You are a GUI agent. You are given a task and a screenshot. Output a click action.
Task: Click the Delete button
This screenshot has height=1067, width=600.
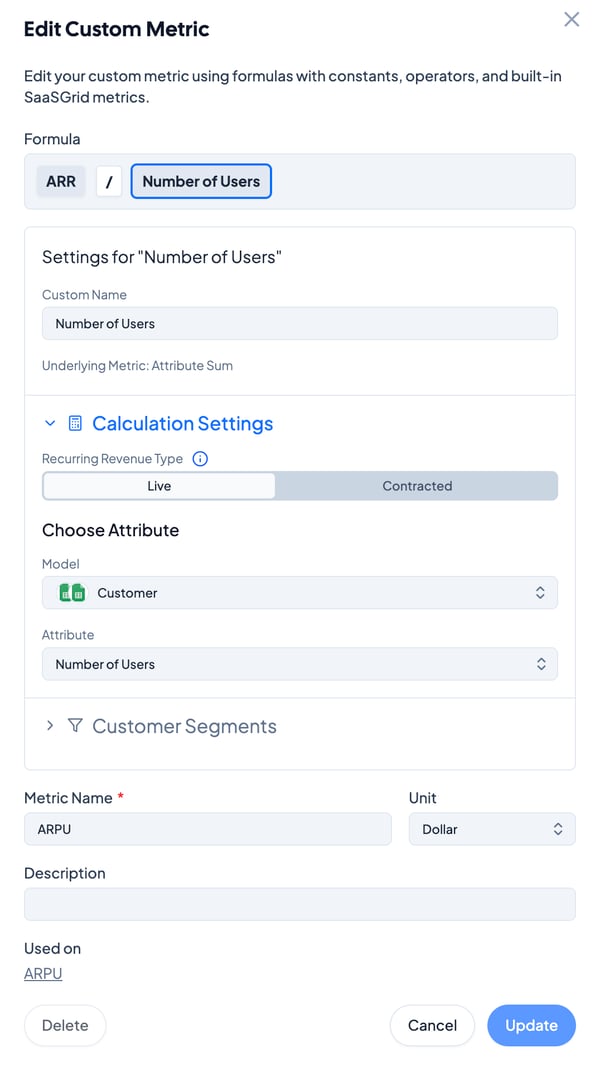tap(64, 1025)
